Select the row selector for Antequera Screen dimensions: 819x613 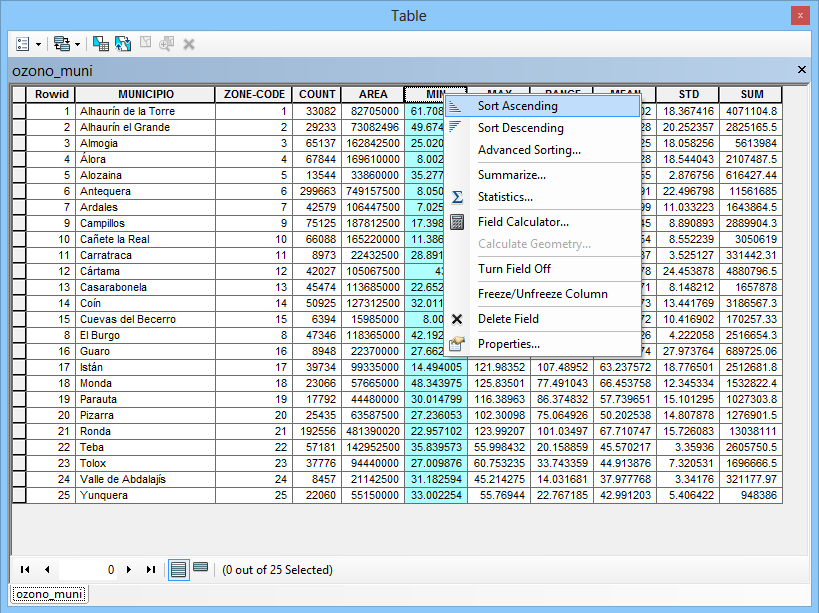(18, 191)
